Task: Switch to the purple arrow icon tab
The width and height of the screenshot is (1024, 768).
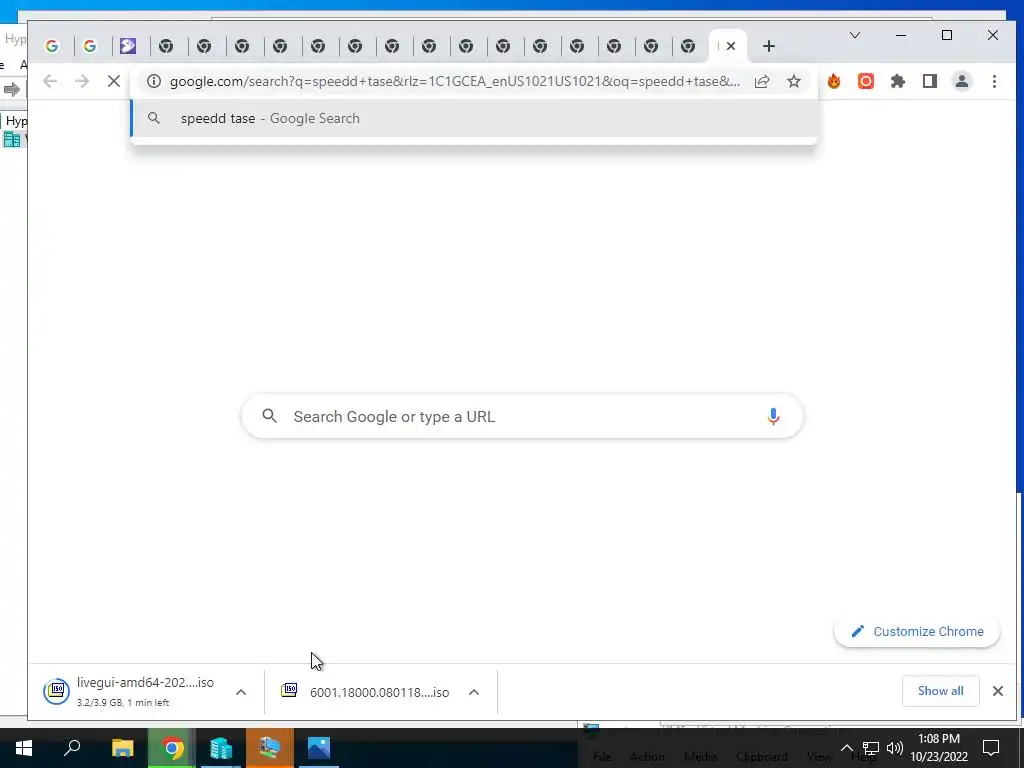Action: point(128,46)
